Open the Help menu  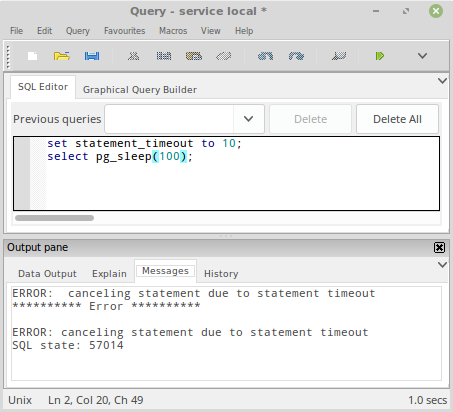(244, 31)
